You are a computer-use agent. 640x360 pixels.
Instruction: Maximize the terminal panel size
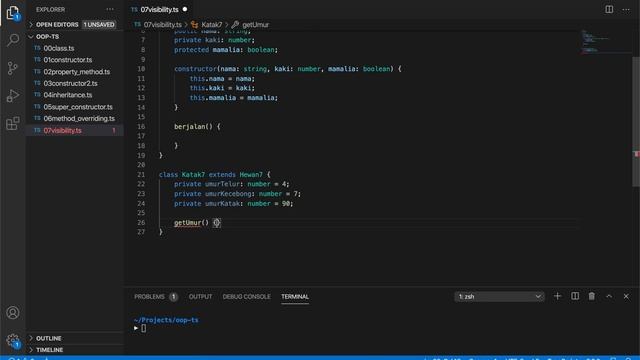click(x=609, y=296)
